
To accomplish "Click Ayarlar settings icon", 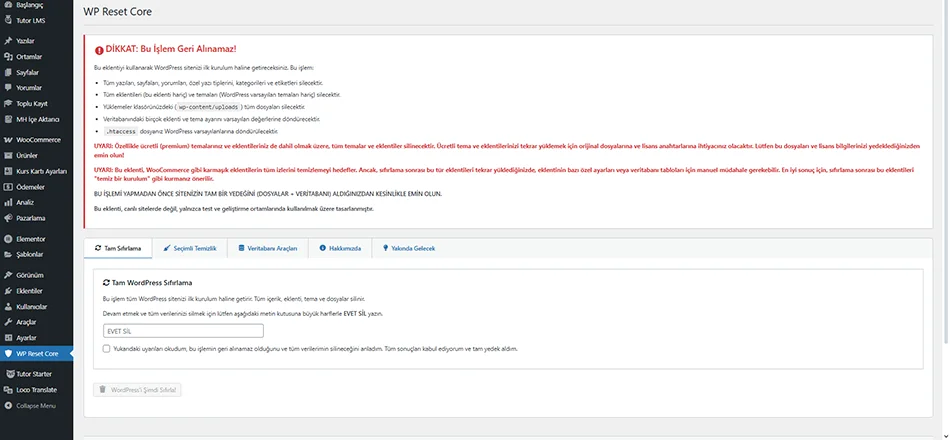I will (x=8, y=338).
